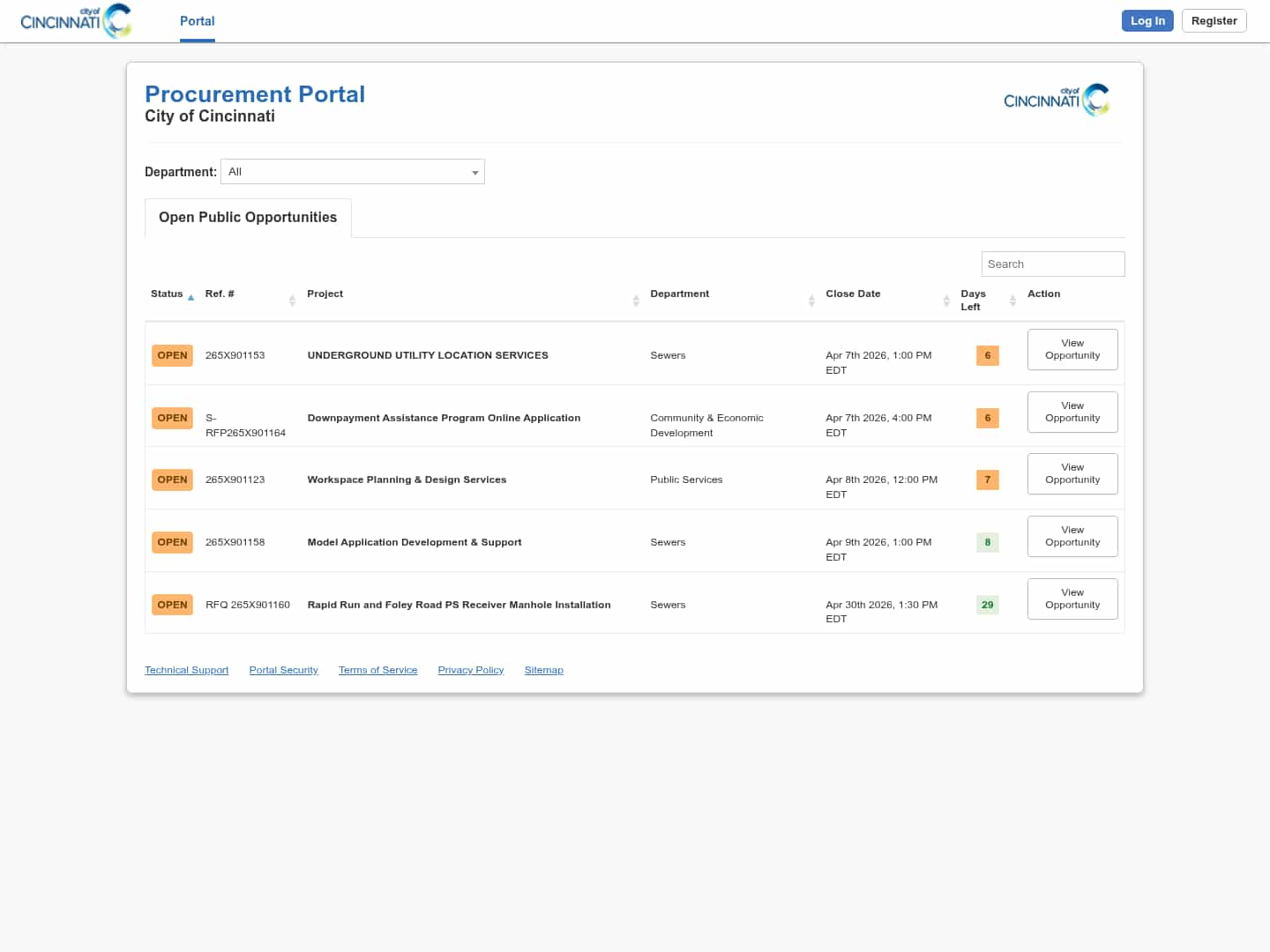Click the Cincinnati logo inside the portal card
1270x952 pixels.
(1056, 100)
